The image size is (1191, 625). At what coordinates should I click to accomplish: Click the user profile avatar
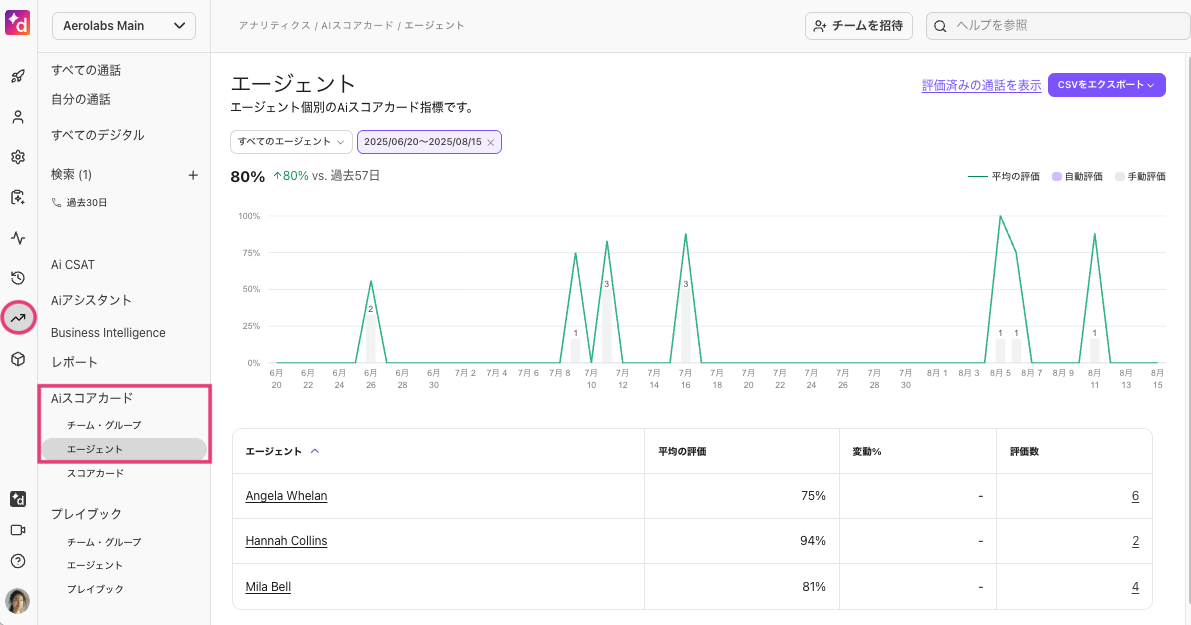(17, 601)
